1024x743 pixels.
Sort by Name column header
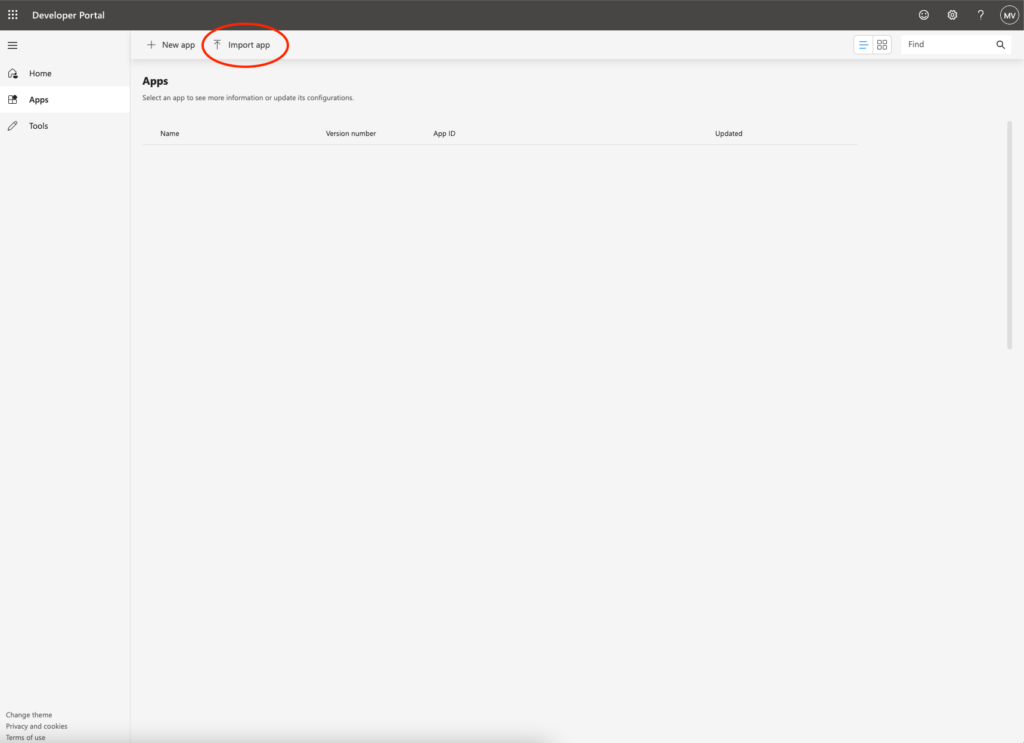pyautogui.click(x=170, y=133)
